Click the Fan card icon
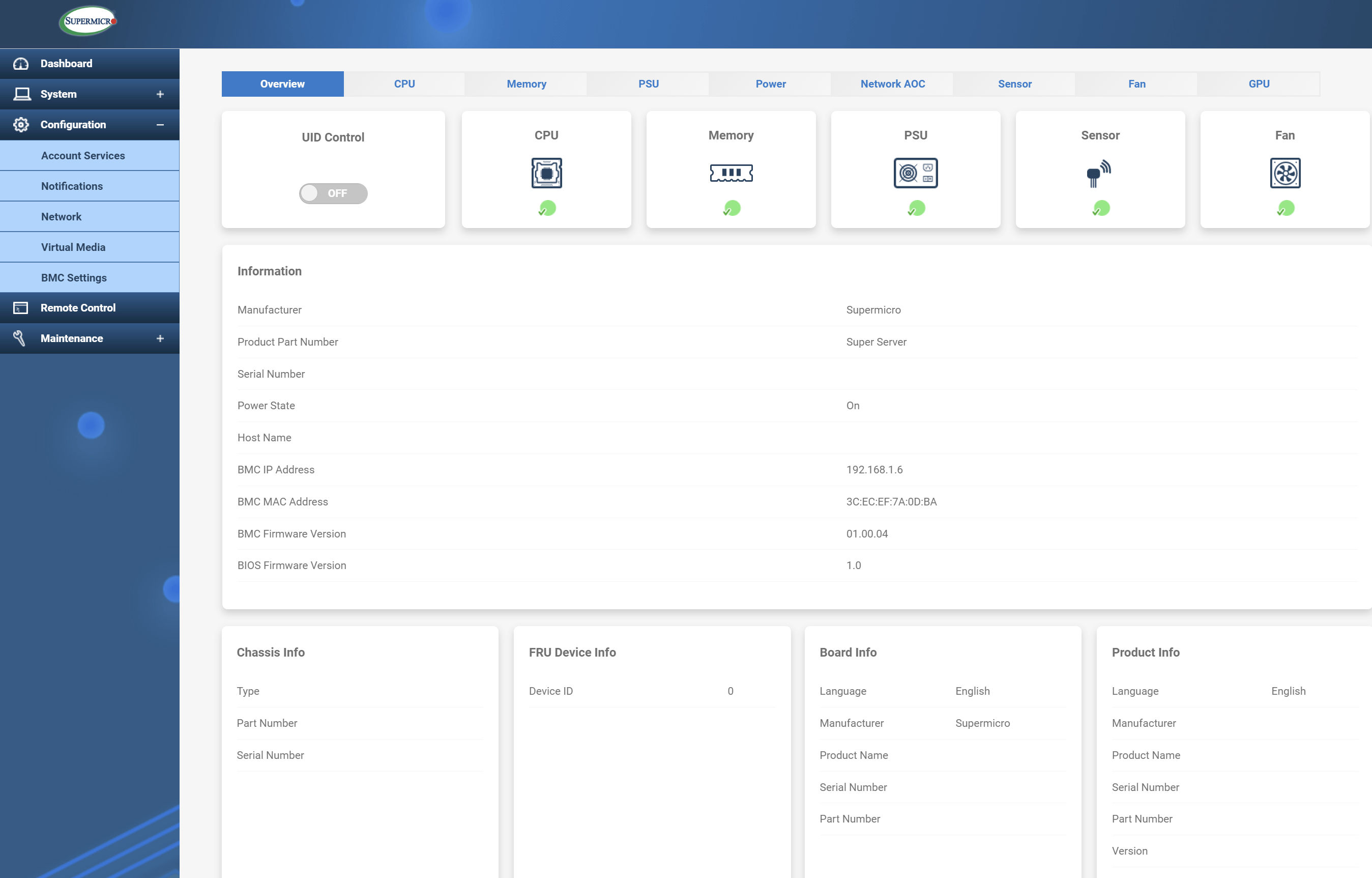 pos(1285,173)
